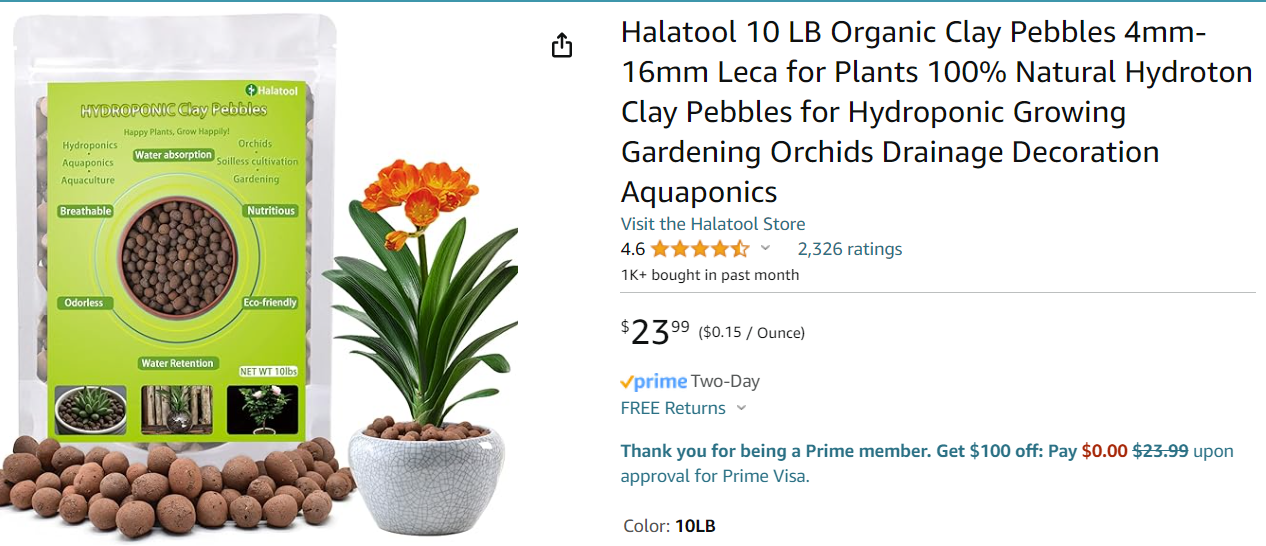1266x546 pixels.
Task: Open the 2,326 ratings link
Action: click(x=849, y=249)
